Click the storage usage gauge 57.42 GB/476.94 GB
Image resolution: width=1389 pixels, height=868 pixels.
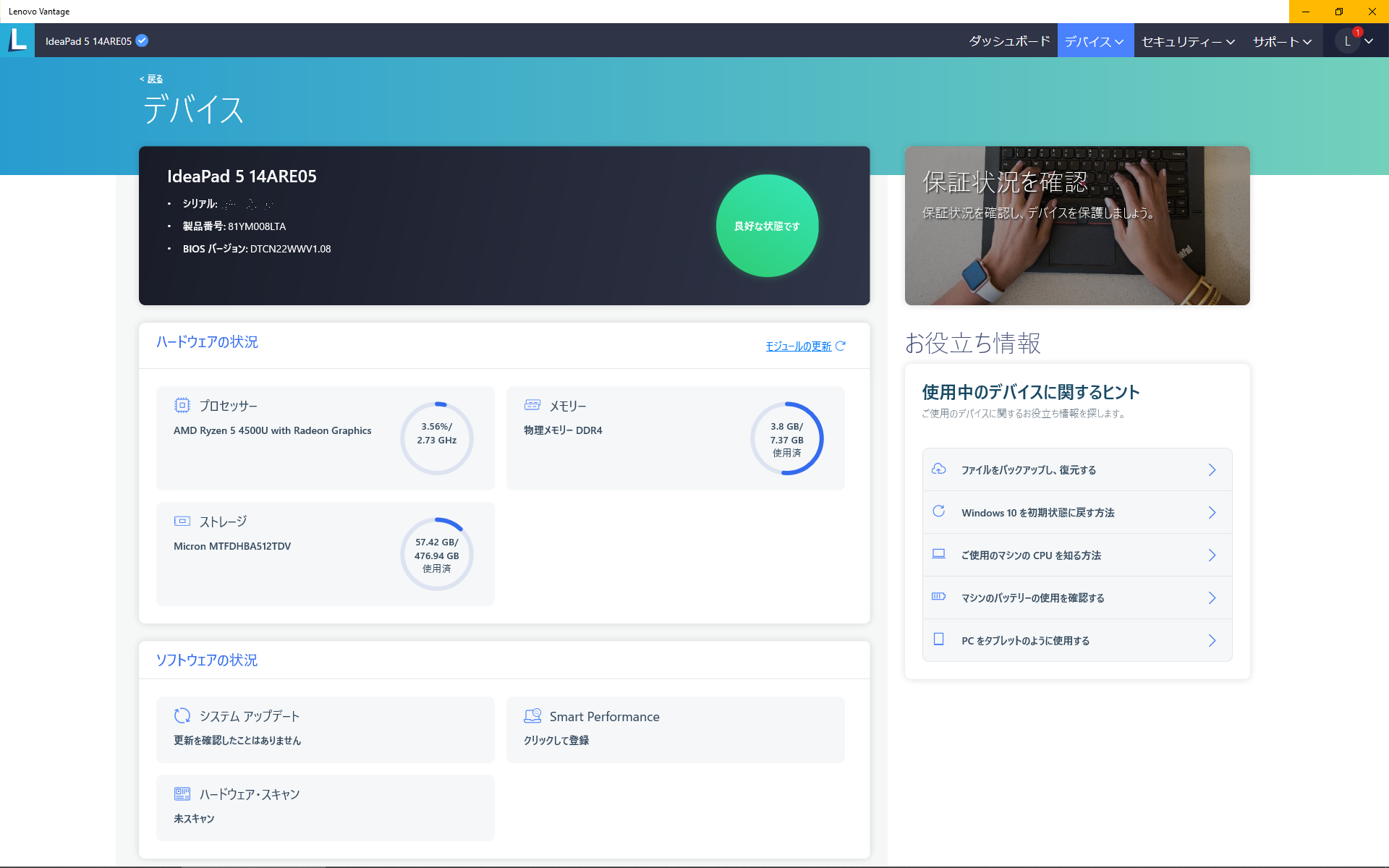click(437, 554)
